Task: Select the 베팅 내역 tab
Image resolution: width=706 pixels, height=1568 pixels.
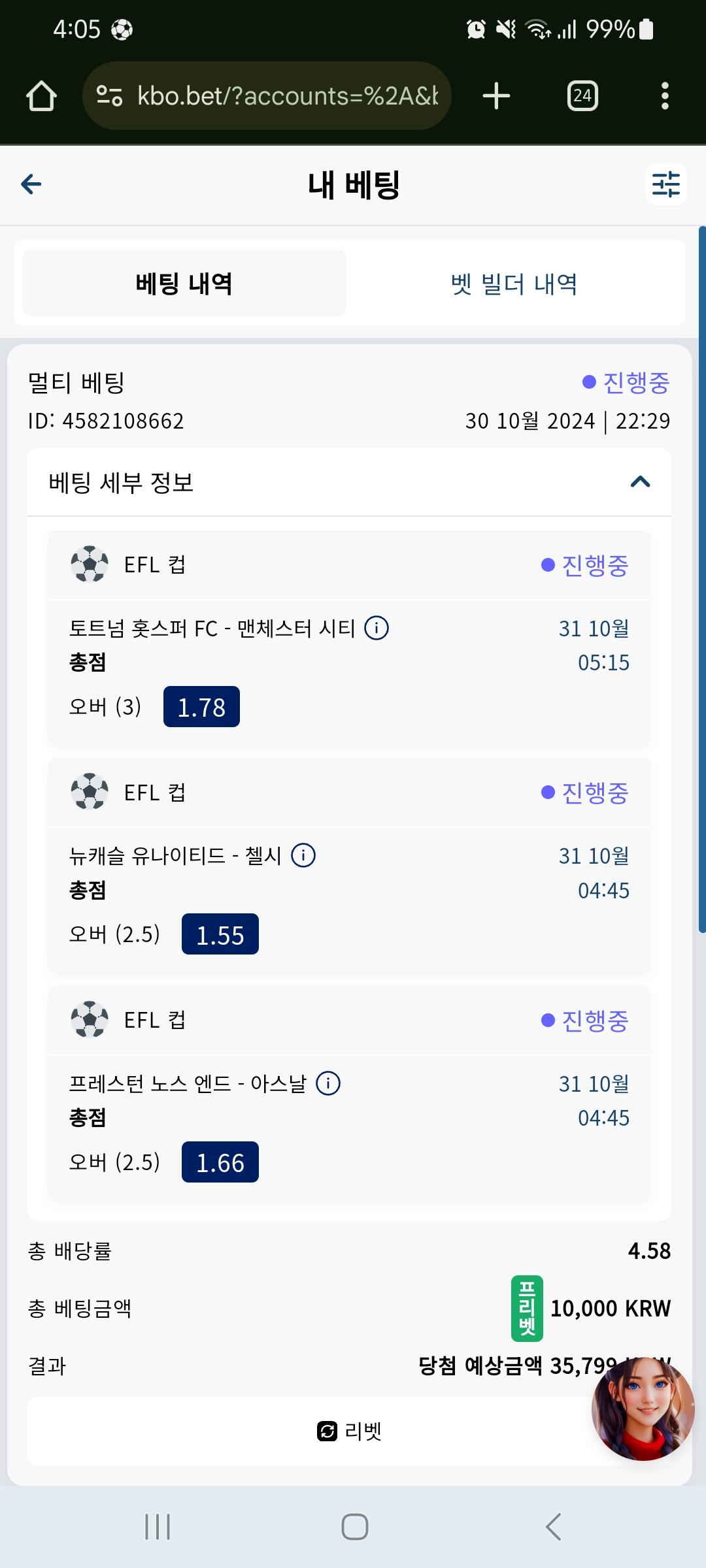Action: point(184,284)
